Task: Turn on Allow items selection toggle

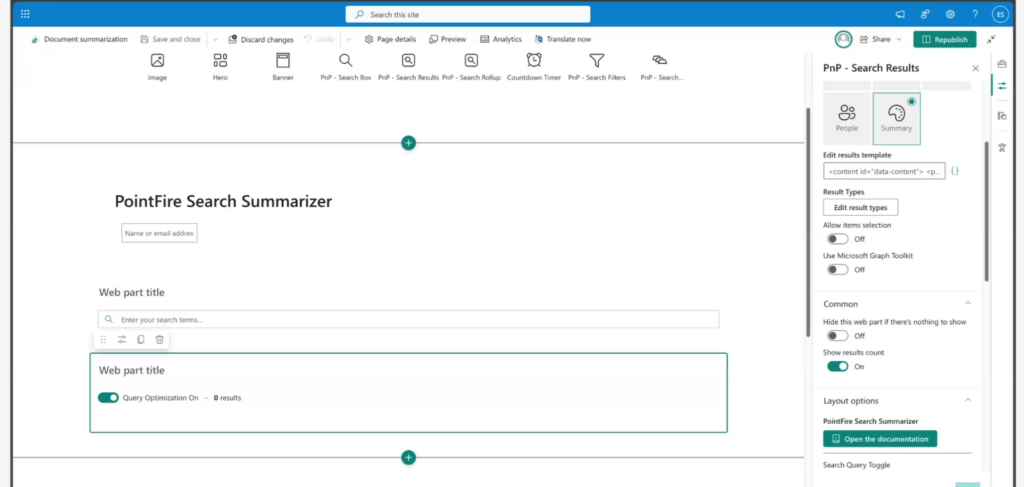Action: (x=837, y=239)
